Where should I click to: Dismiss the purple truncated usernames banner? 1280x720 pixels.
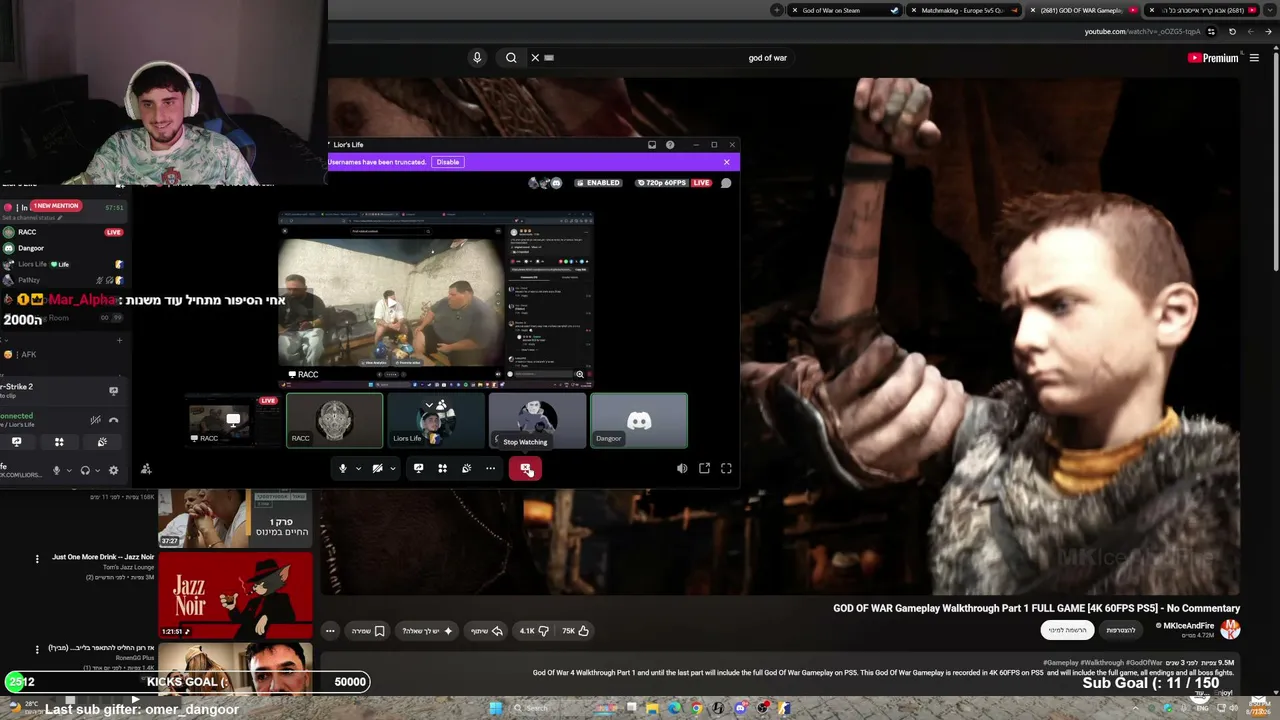click(727, 162)
